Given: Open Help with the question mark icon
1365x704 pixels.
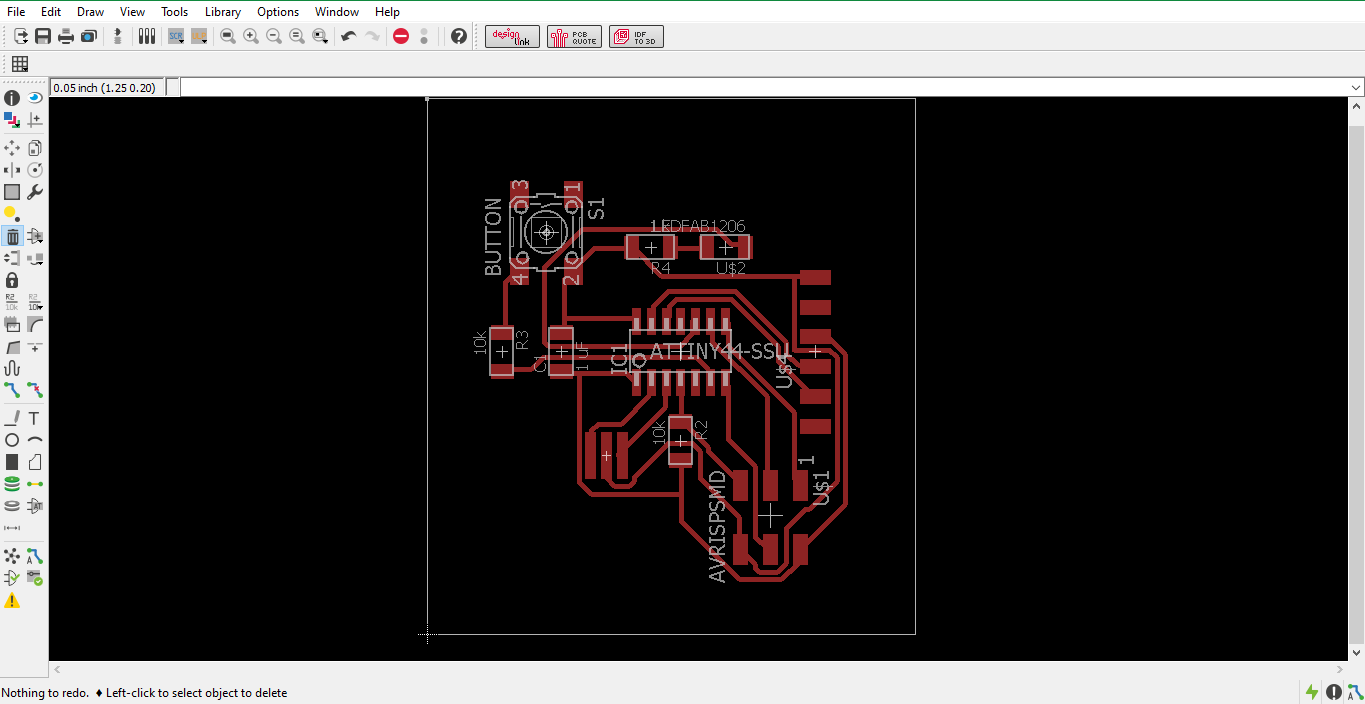Looking at the screenshot, I should [459, 36].
